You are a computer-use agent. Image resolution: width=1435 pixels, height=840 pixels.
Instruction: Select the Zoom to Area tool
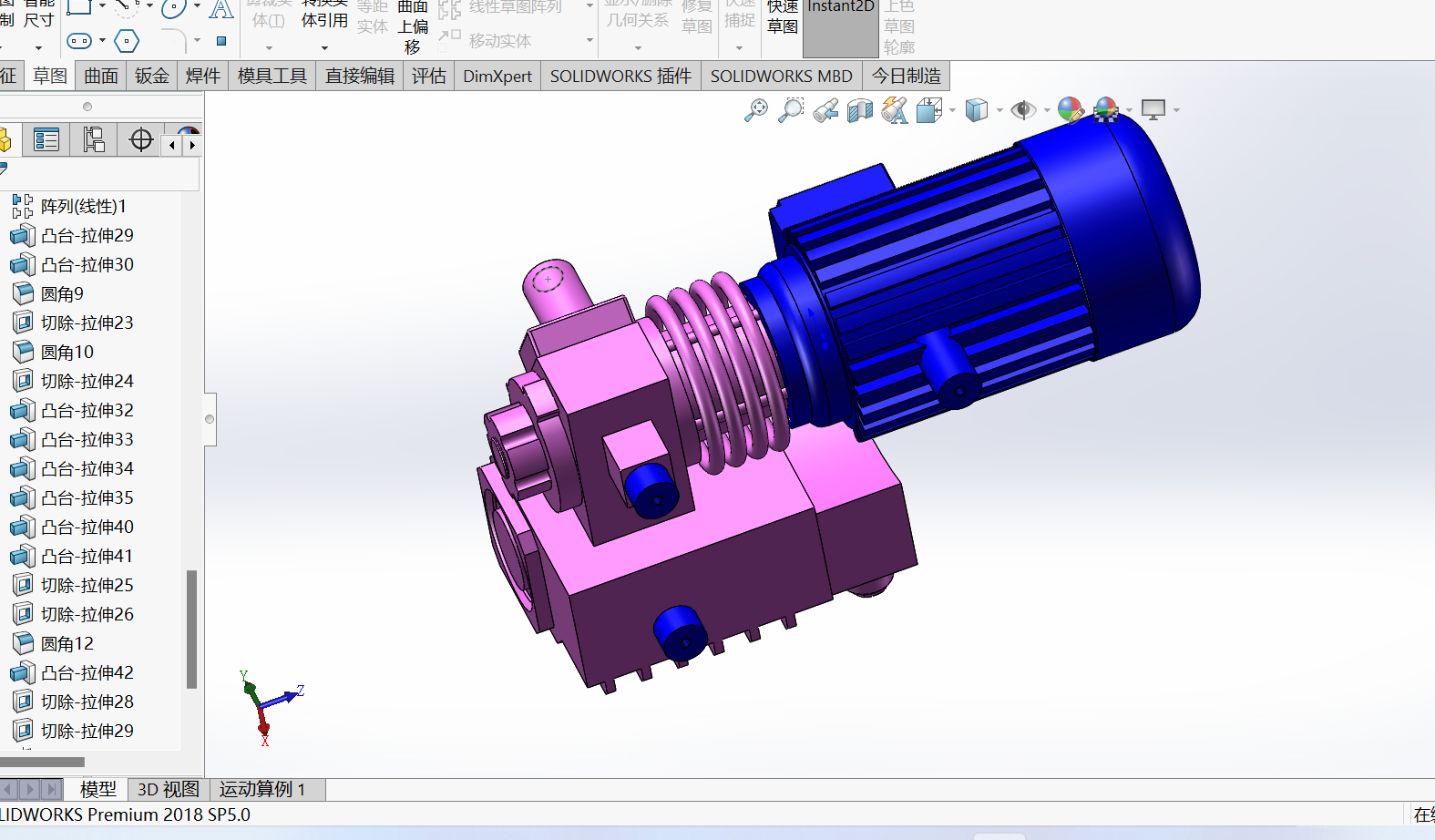(x=791, y=110)
